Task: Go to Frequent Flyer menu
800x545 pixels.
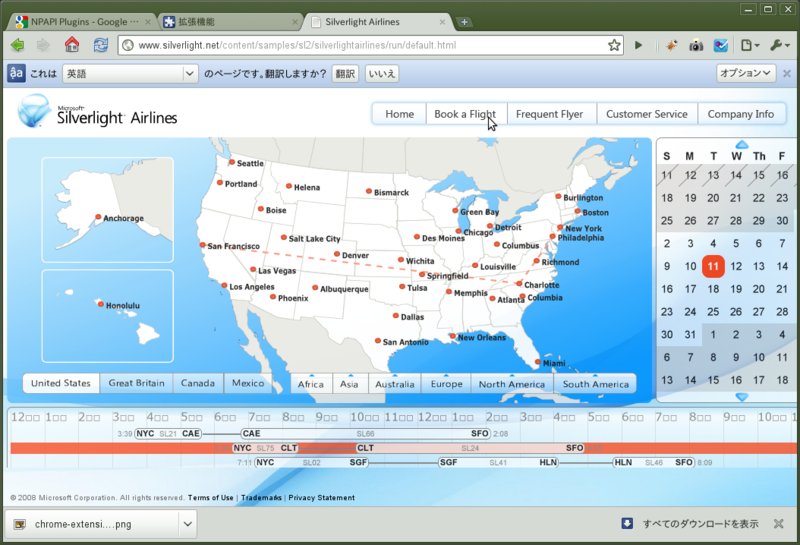Action: pos(549,114)
